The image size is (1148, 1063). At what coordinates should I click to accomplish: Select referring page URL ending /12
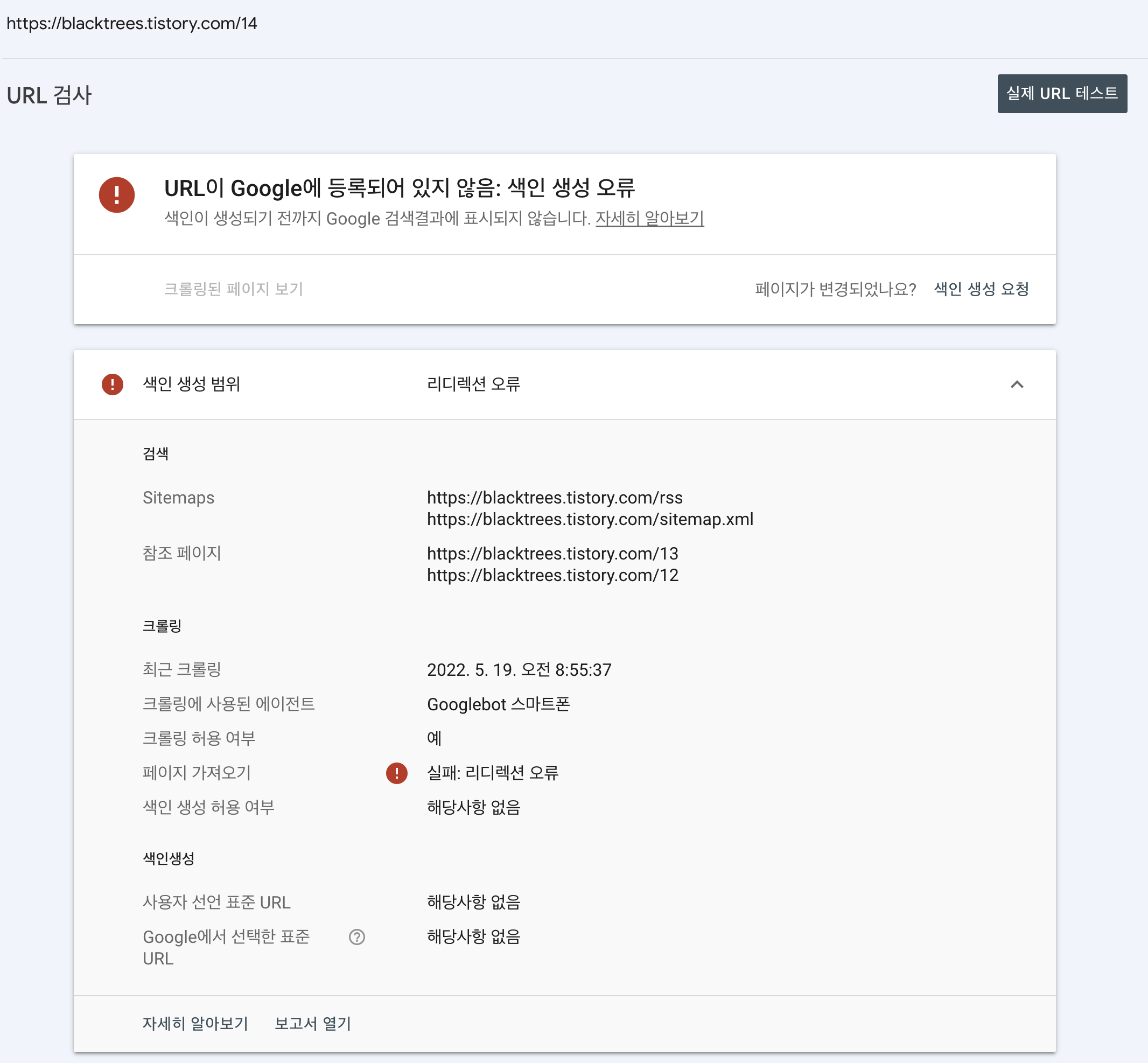tap(552, 575)
